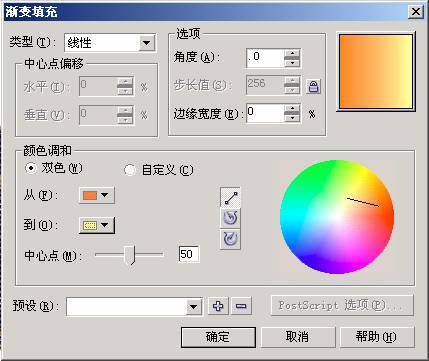Open help with the 帮助 button
429x361 pixels.
tap(377, 337)
